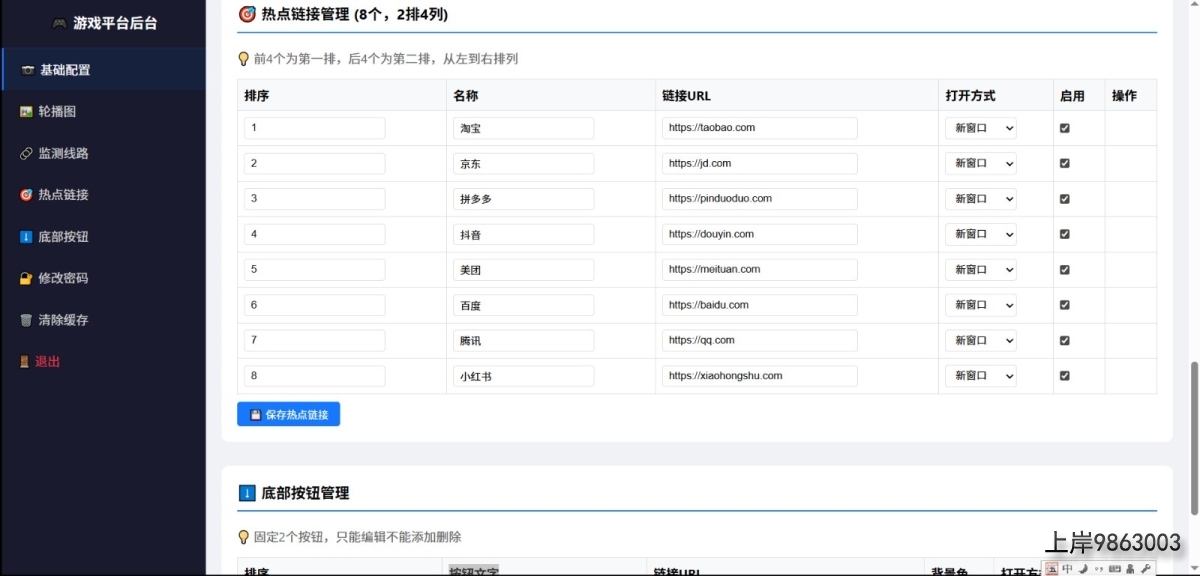Focus the https://taobao.com URL field
Image resolution: width=1200 pixels, height=576 pixels.
759,128
